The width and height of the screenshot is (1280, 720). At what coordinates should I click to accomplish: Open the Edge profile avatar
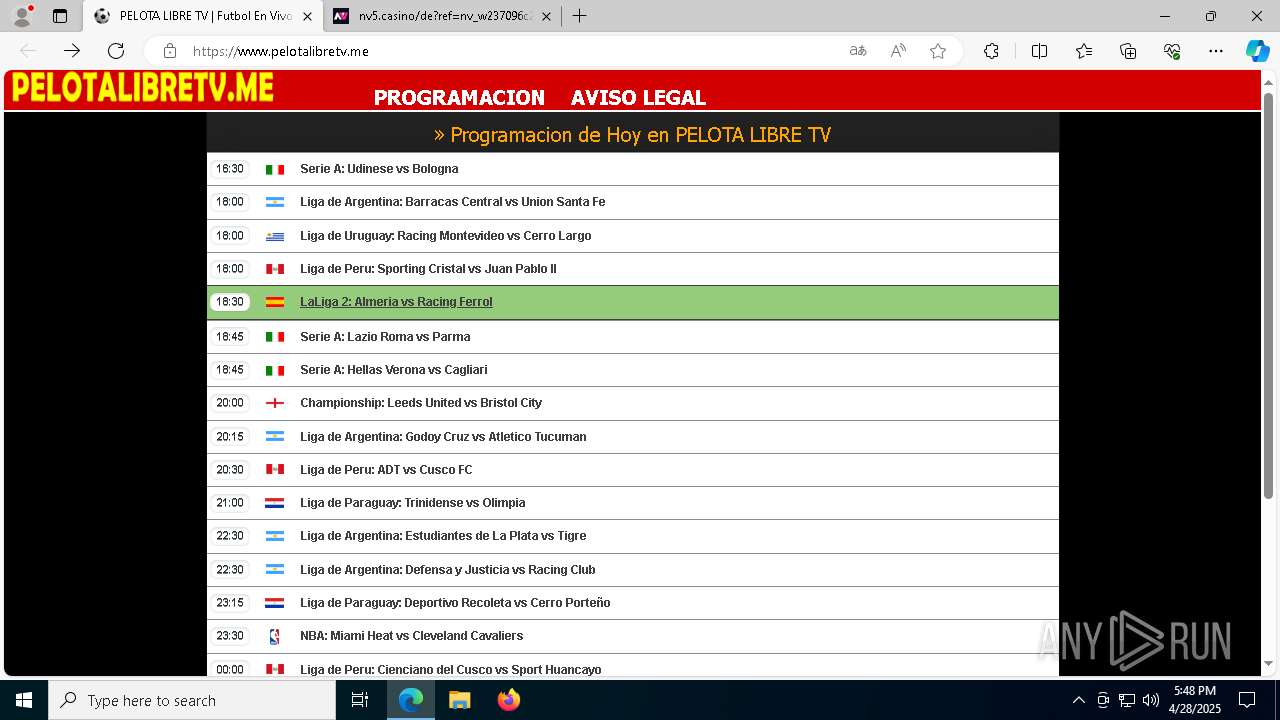[x=22, y=16]
